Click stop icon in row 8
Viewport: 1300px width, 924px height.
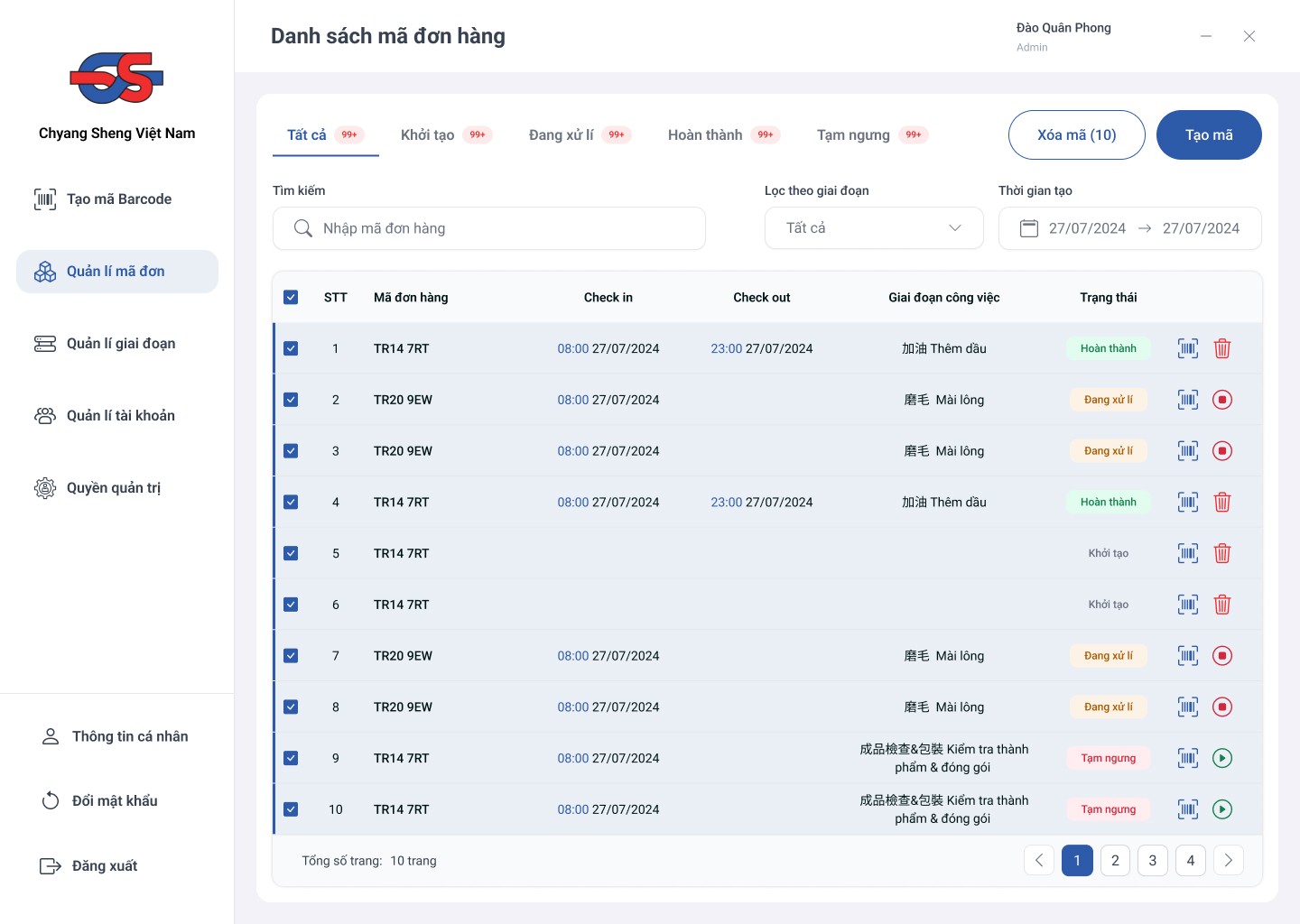coord(1222,707)
